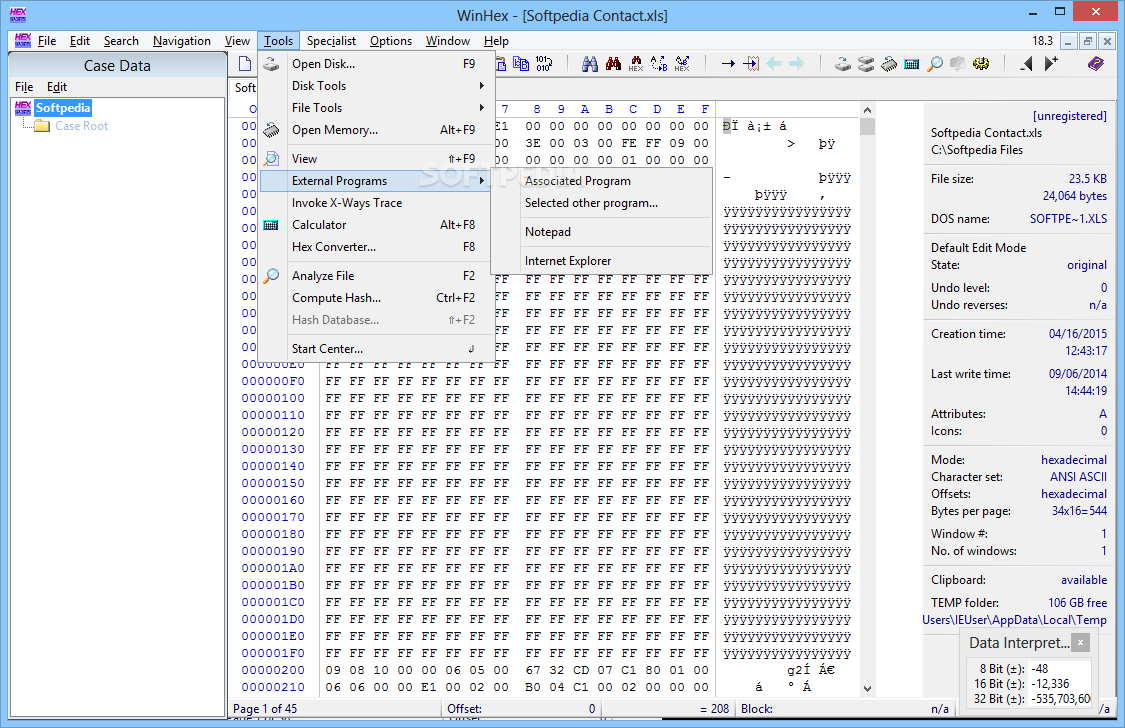Click the grayed camera snapshot icon

(x=958, y=64)
